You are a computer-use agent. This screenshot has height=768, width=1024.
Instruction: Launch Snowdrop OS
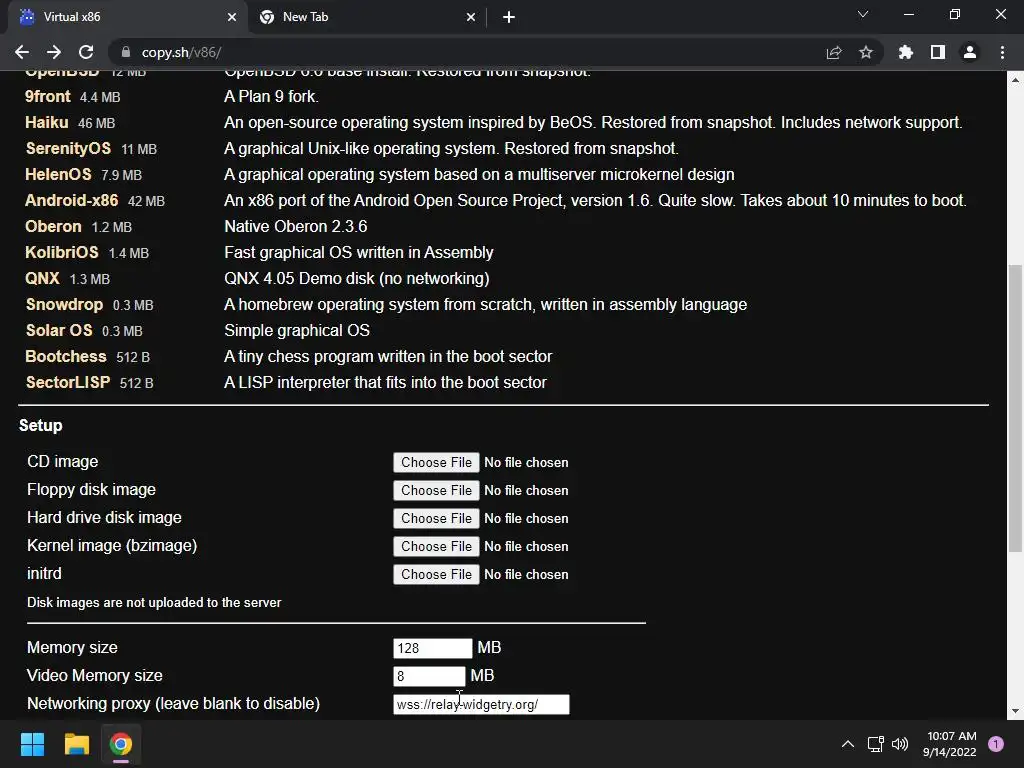pos(65,305)
